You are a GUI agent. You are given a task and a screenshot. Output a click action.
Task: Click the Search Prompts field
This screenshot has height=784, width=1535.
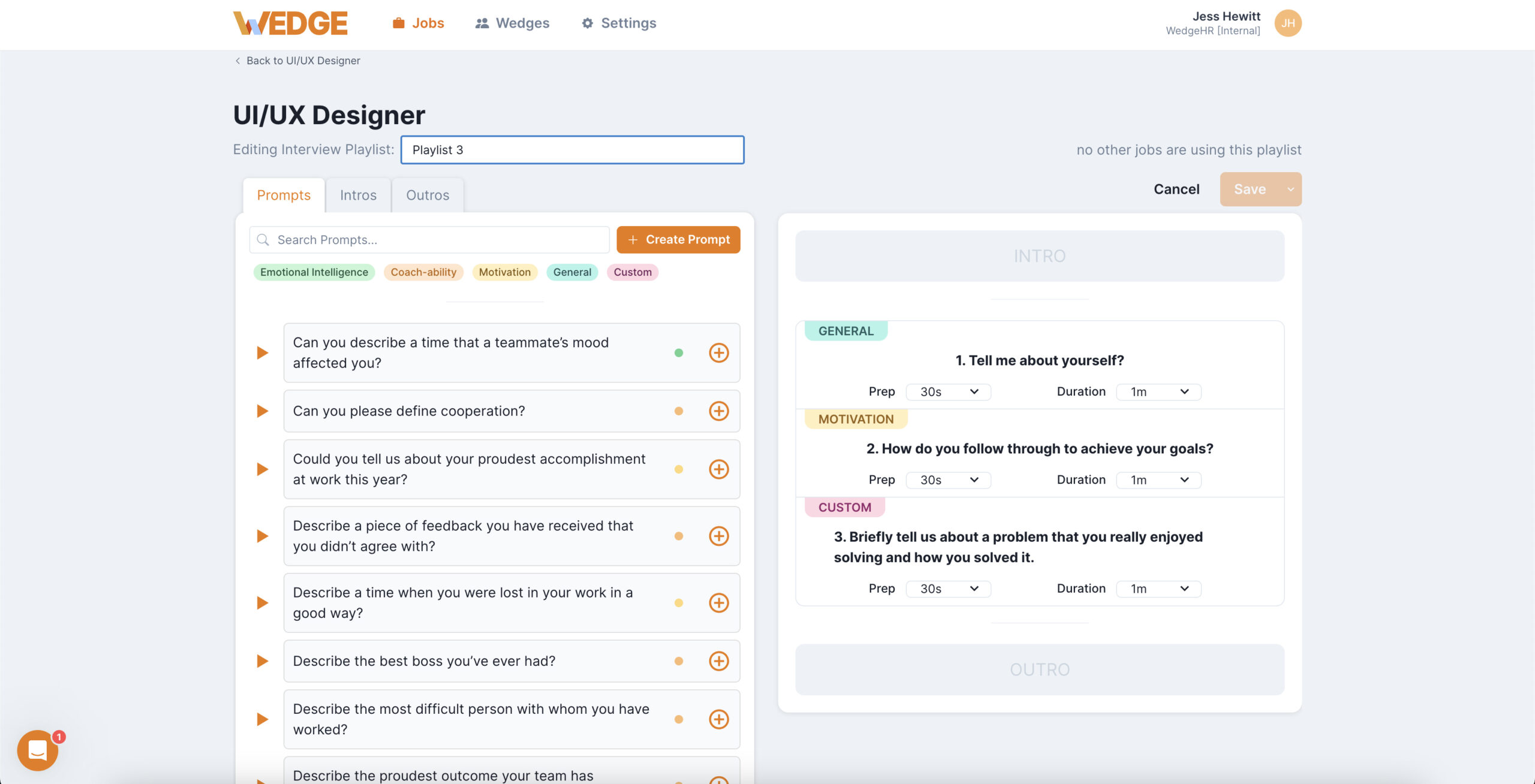429,240
